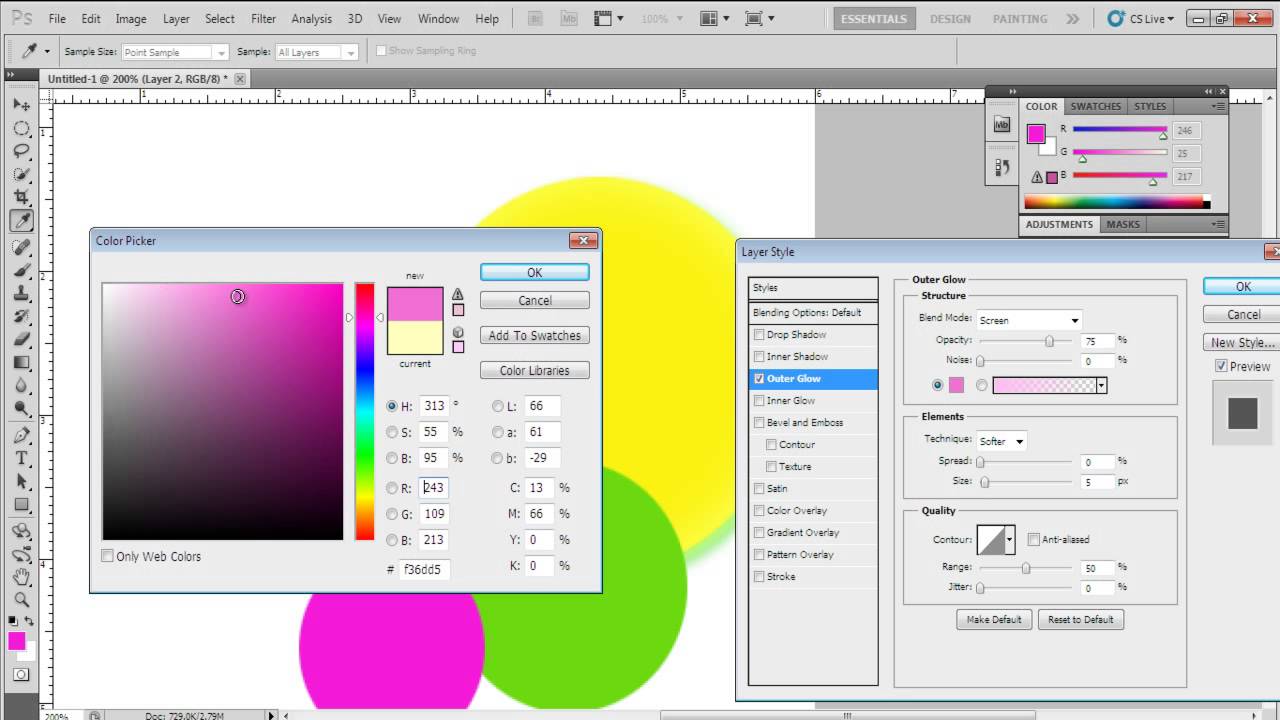Select the Eyedropper tool in toolbox
The image size is (1280, 720).
point(20,221)
